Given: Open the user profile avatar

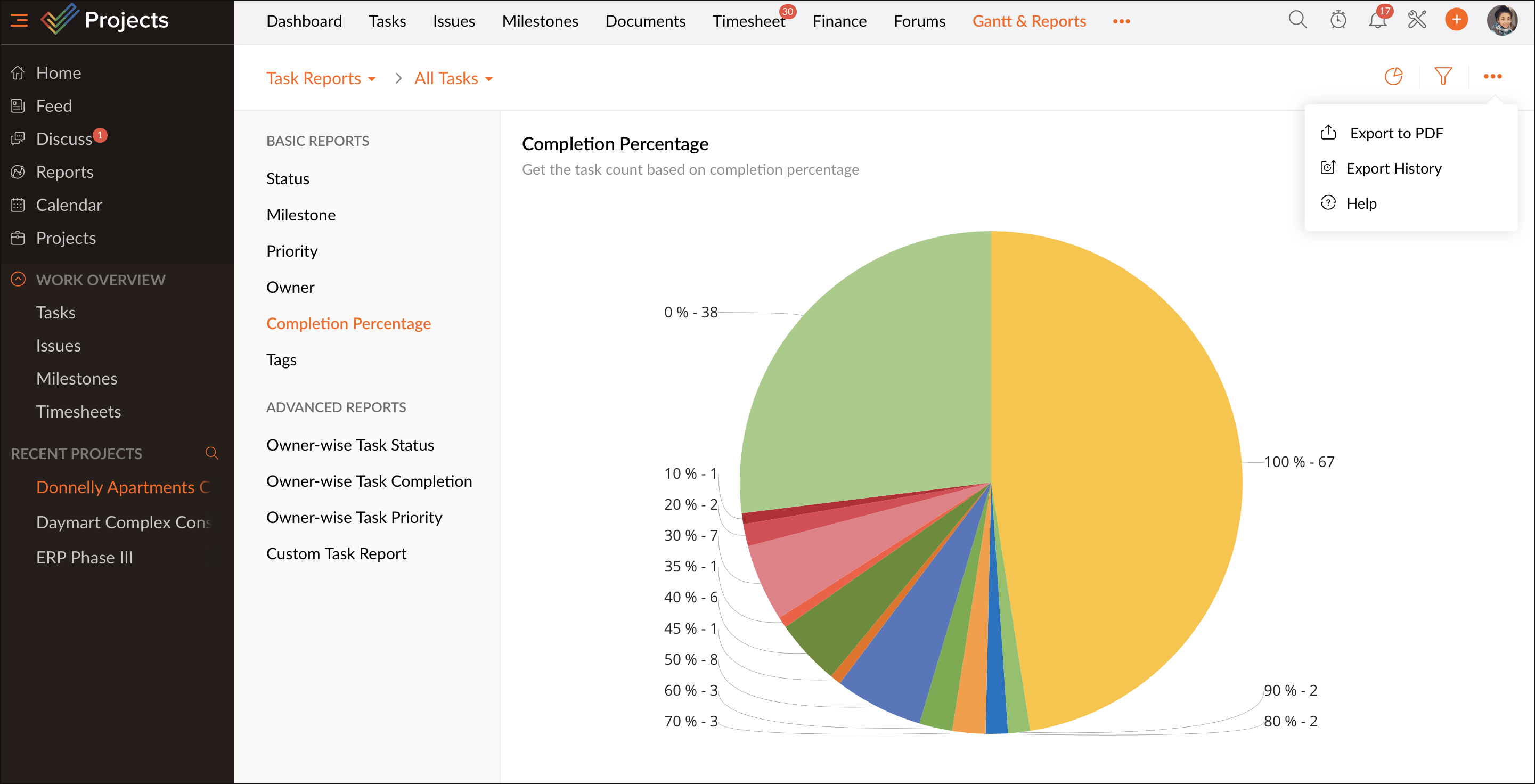Looking at the screenshot, I should point(1501,20).
